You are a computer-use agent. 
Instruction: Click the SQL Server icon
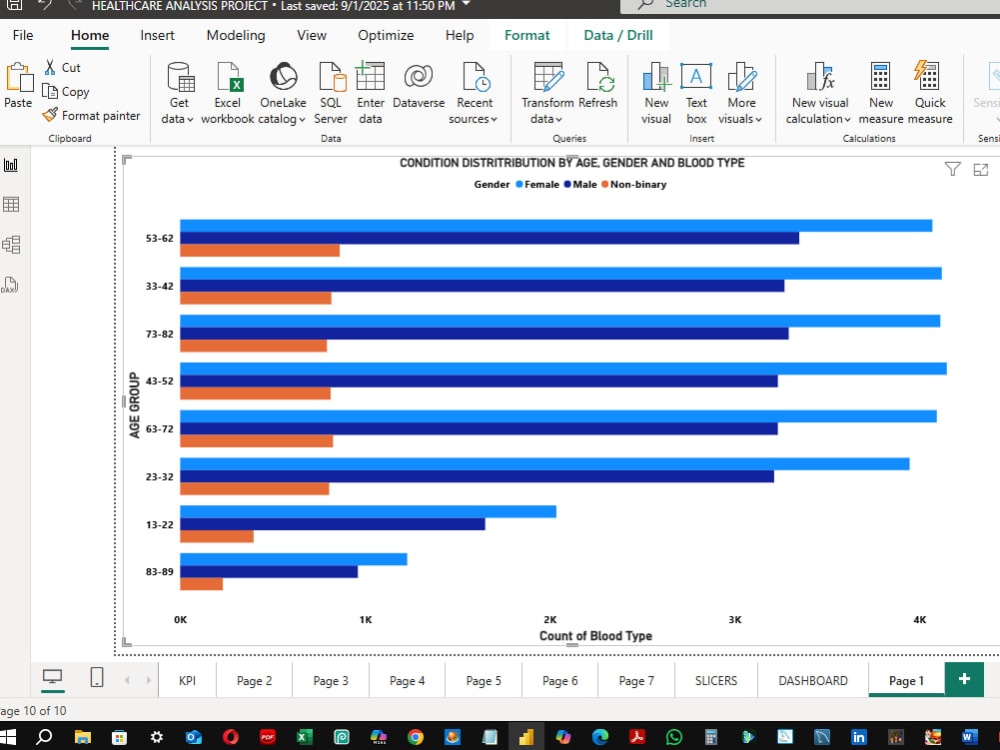(332, 77)
